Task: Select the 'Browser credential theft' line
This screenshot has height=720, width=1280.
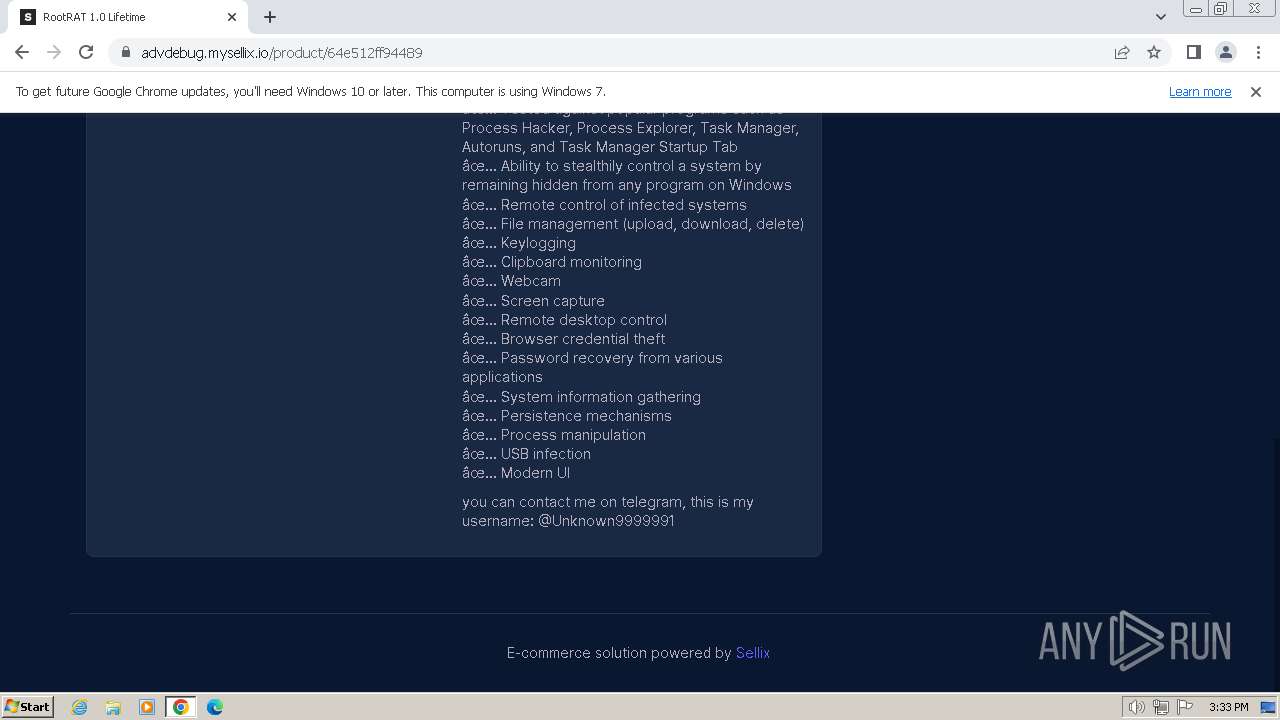Action: (x=563, y=339)
